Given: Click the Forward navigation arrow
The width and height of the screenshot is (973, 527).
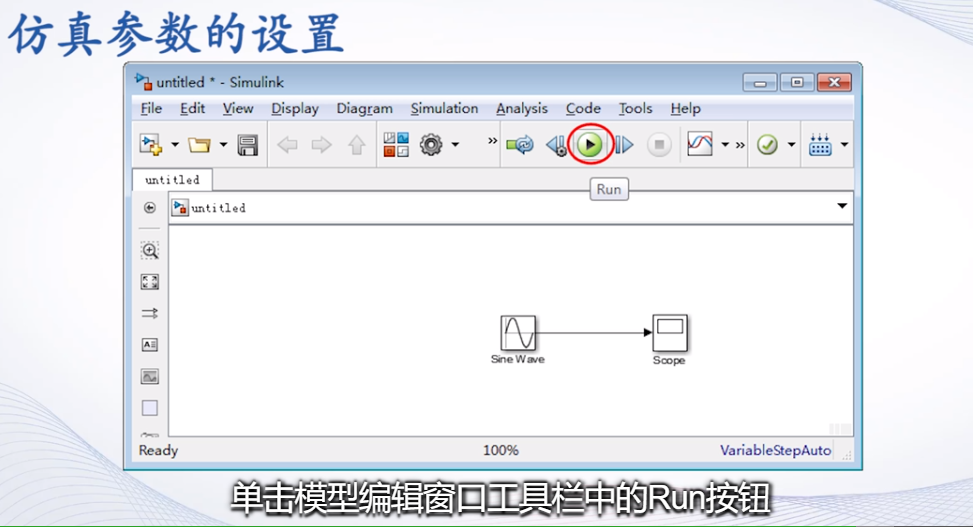Looking at the screenshot, I should (x=321, y=145).
